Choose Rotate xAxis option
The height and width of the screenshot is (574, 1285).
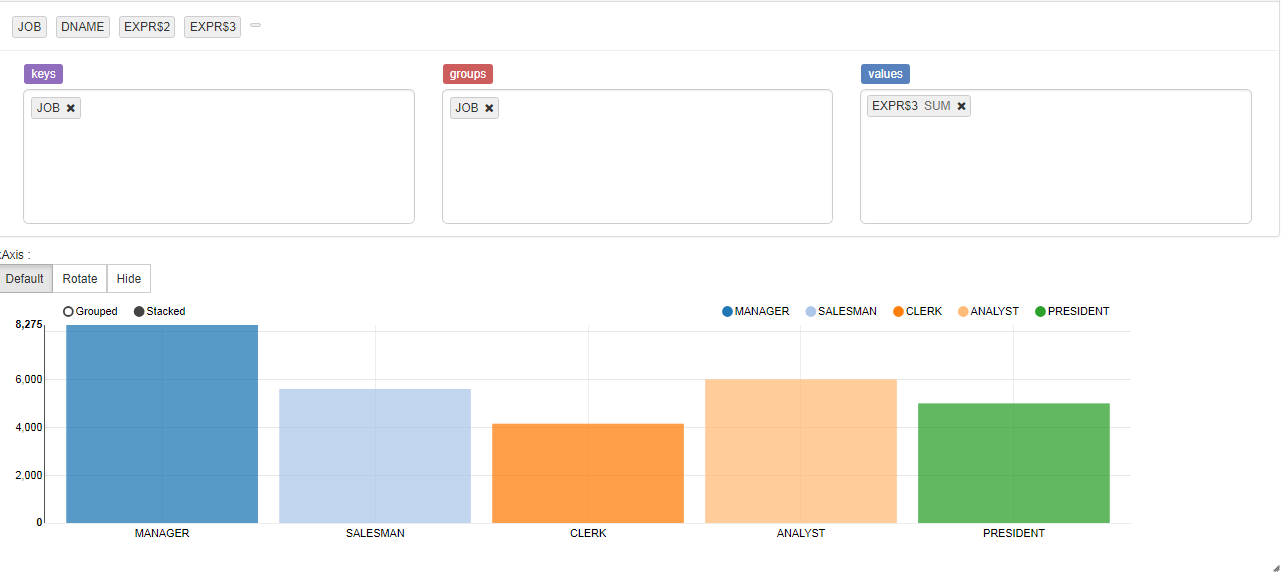(80, 279)
